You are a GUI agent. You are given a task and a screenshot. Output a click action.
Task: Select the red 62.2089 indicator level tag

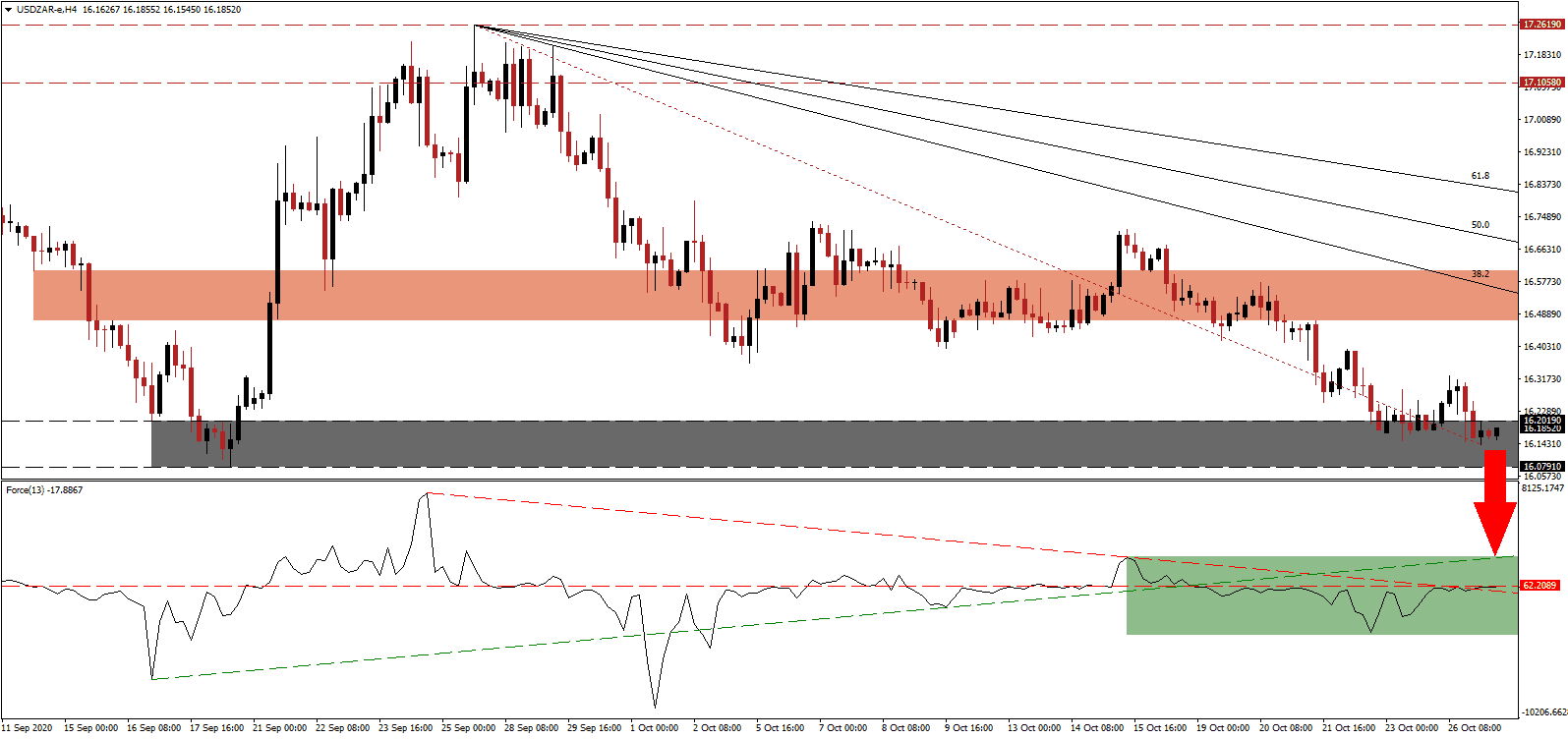(x=1539, y=586)
